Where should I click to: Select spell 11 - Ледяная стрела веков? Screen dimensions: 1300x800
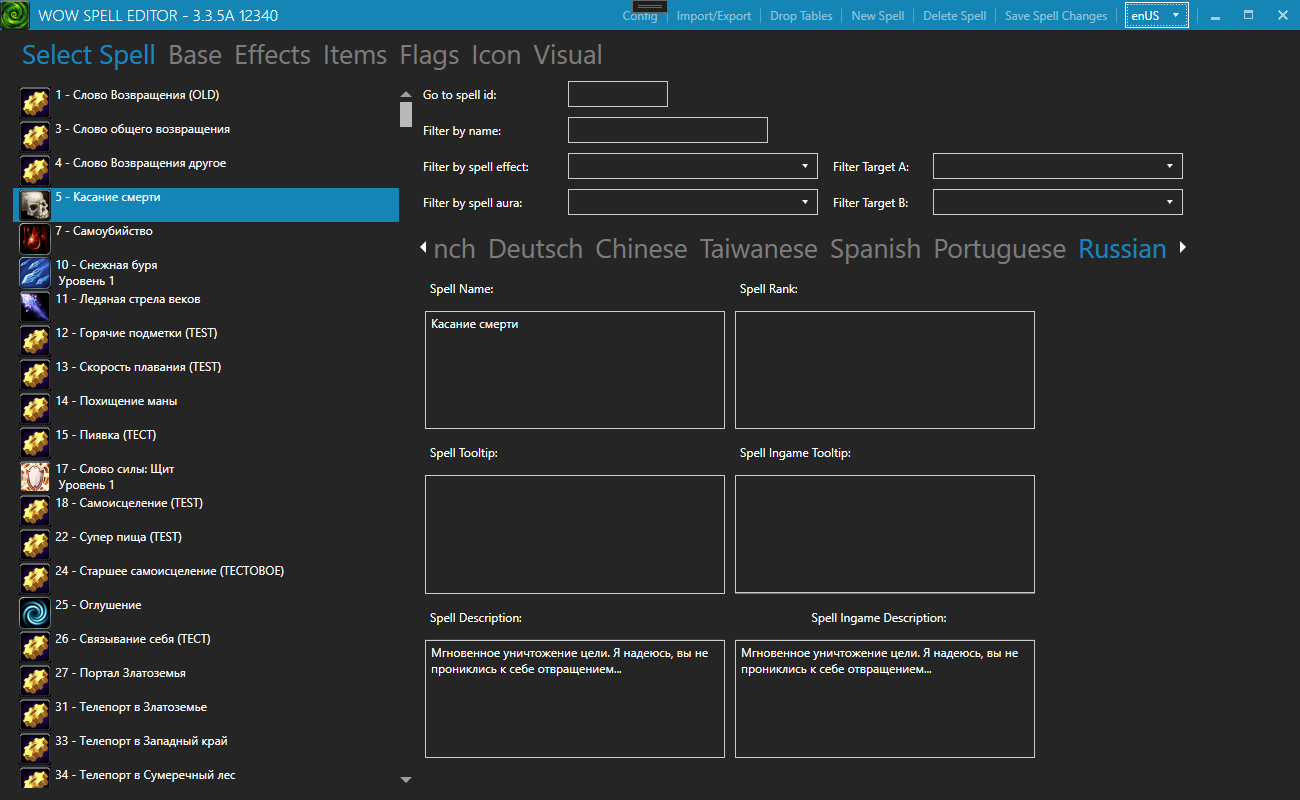pyautogui.click(x=206, y=307)
